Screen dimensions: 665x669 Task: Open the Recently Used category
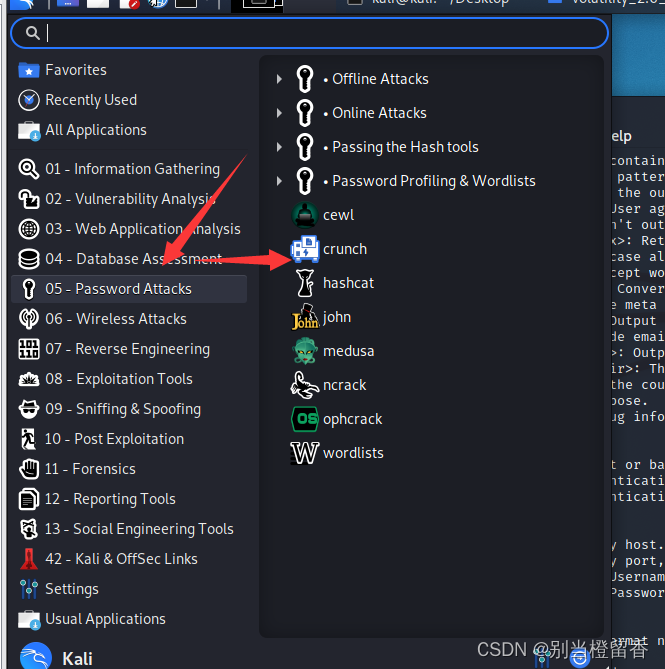(129, 100)
